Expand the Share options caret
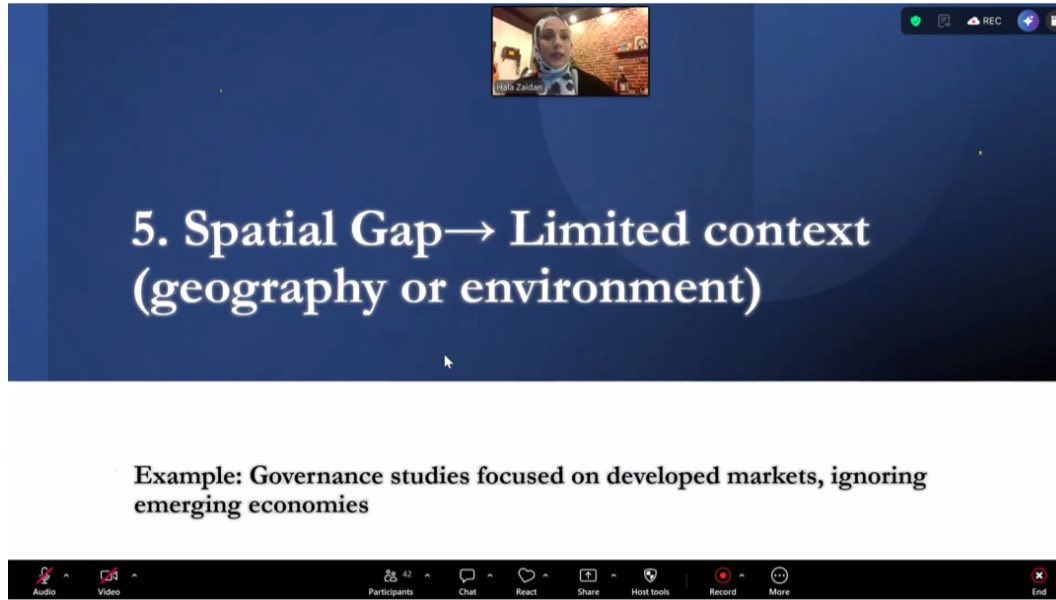 (613, 575)
